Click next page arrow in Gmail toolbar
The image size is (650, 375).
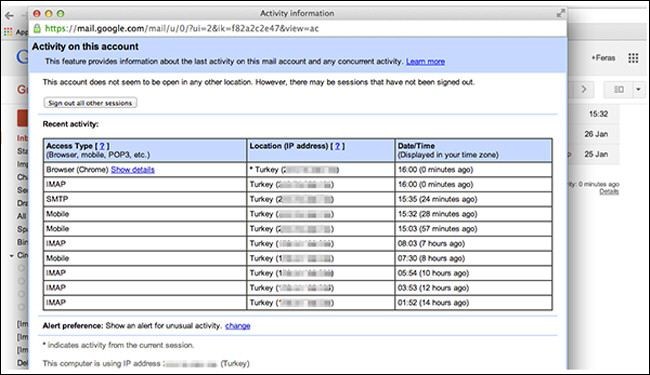tap(584, 89)
